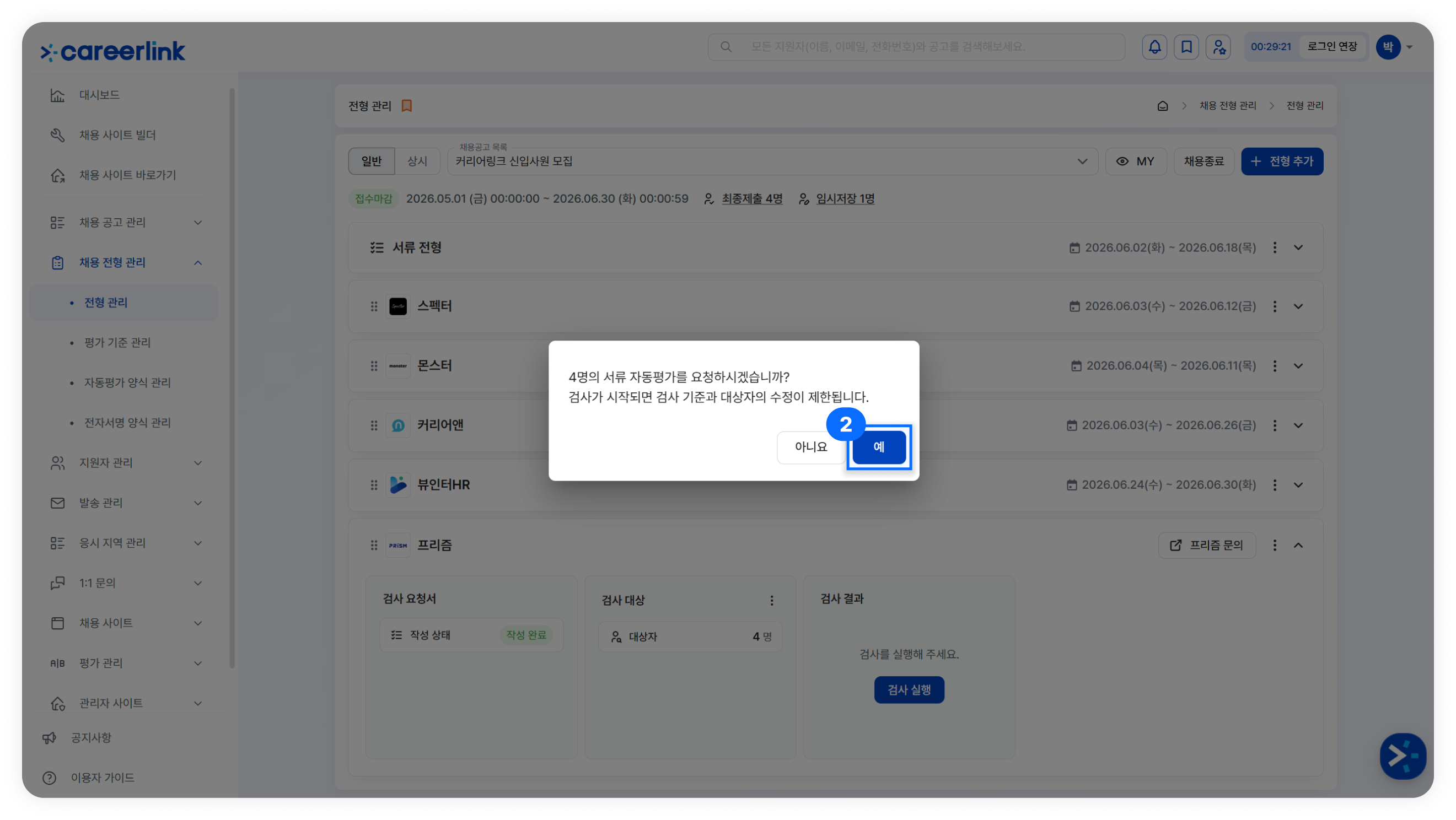This screenshot has height=820, width=1456.
Task: Open more options for 서류 전형
Action: [1274, 247]
